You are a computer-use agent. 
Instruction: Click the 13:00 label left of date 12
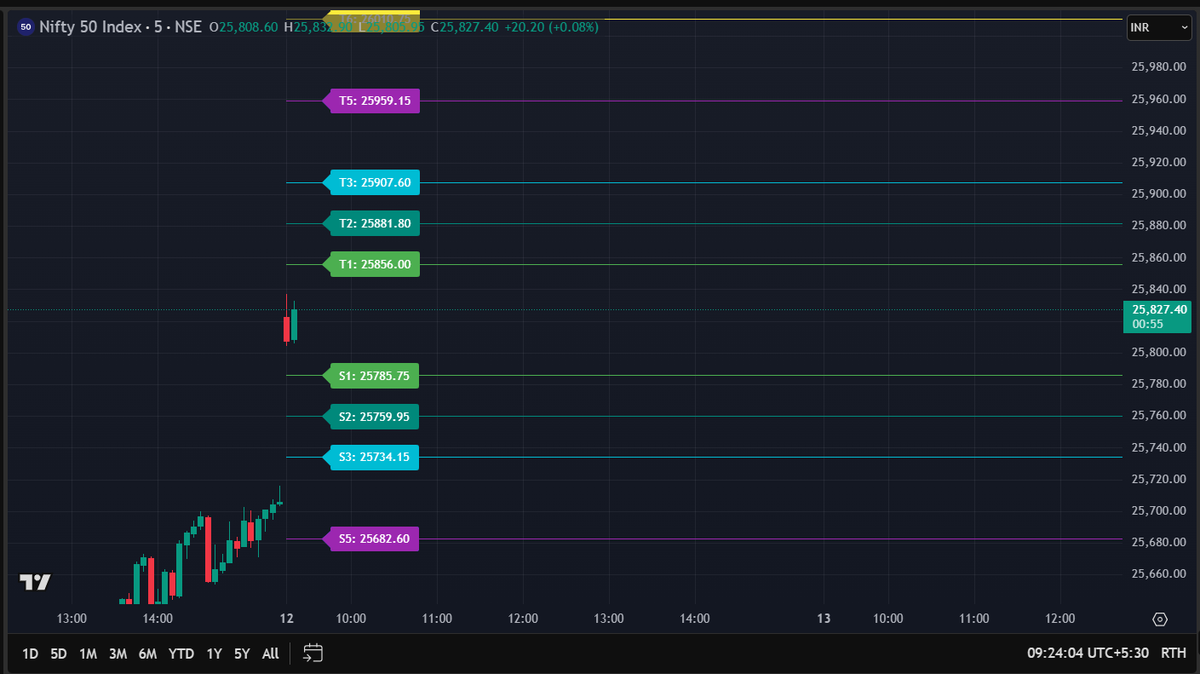click(x=72, y=619)
